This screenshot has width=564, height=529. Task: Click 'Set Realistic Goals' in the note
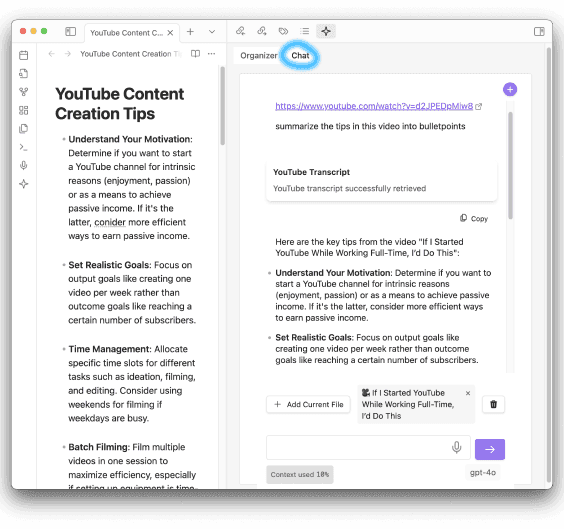[x=109, y=265]
